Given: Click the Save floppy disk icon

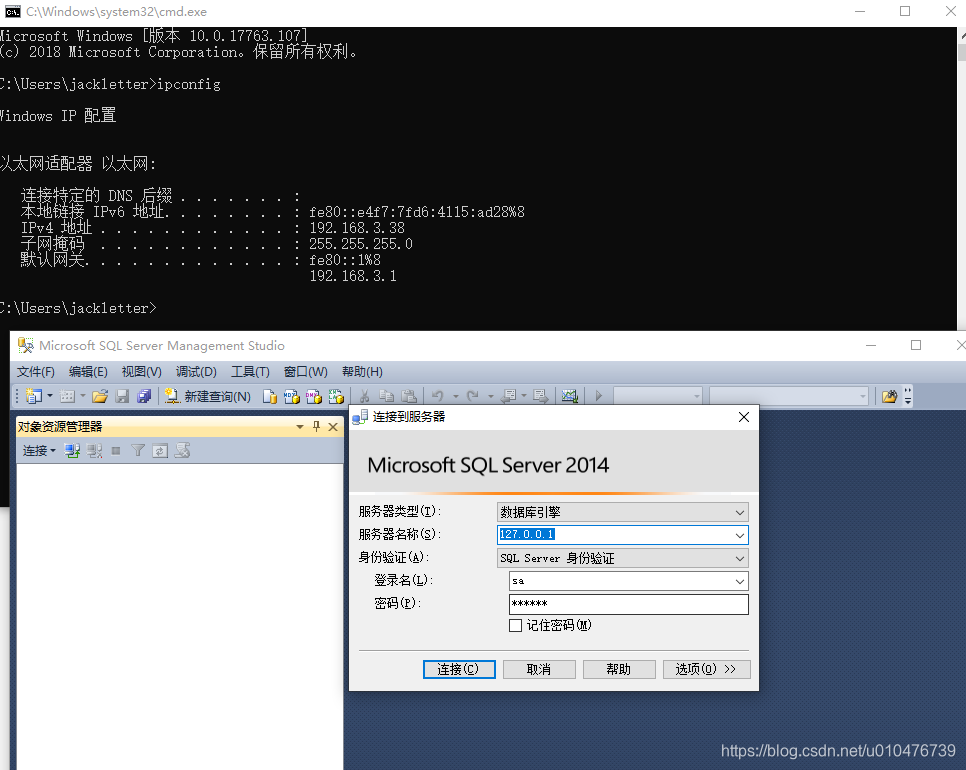Looking at the screenshot, I should (122, 396).
